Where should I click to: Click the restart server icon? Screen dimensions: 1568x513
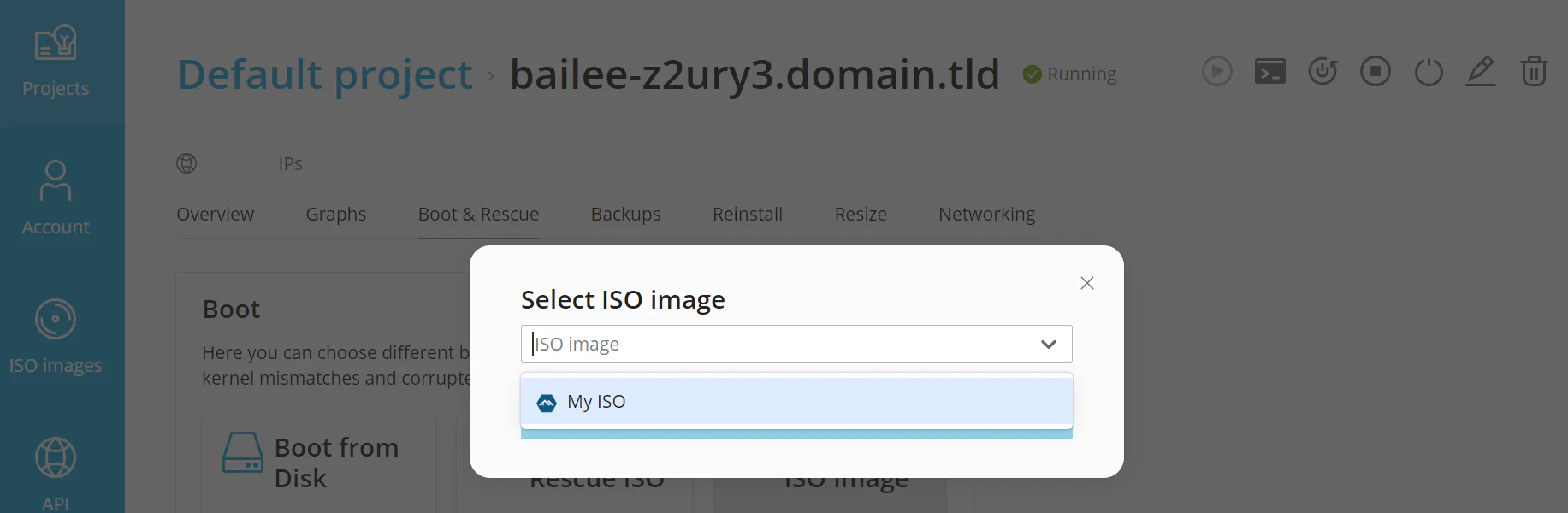click(x=1322, y=71)
